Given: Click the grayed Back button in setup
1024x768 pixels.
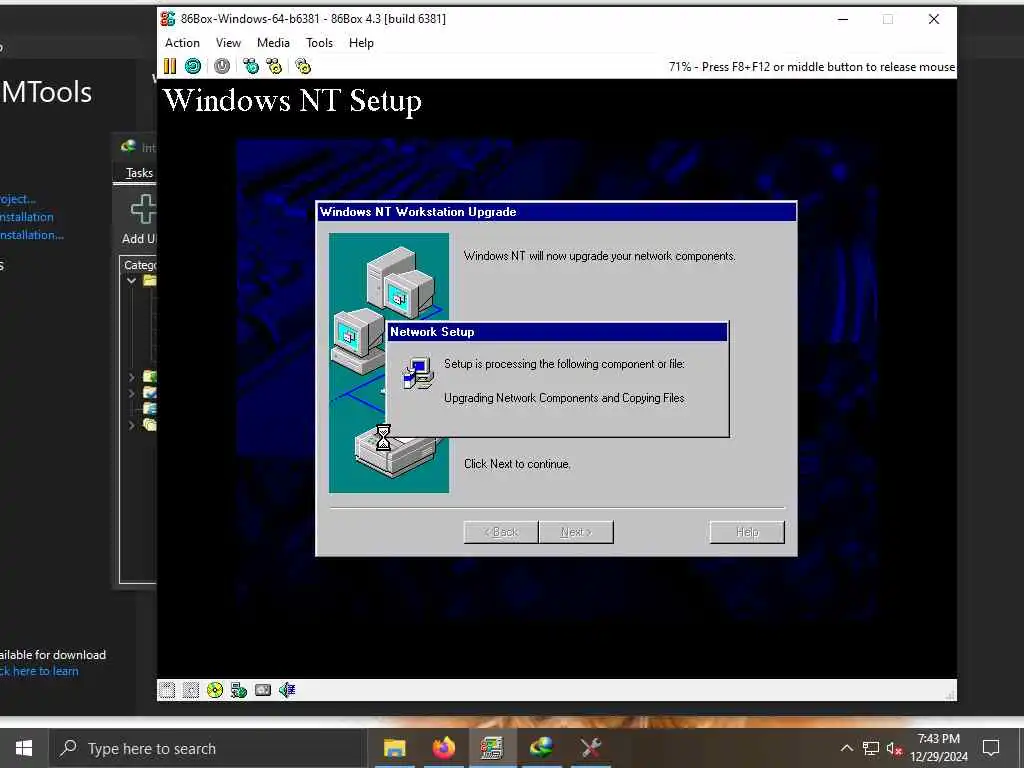Looking at the screenshot, I should pyautogui.click(x=501, y=532).
